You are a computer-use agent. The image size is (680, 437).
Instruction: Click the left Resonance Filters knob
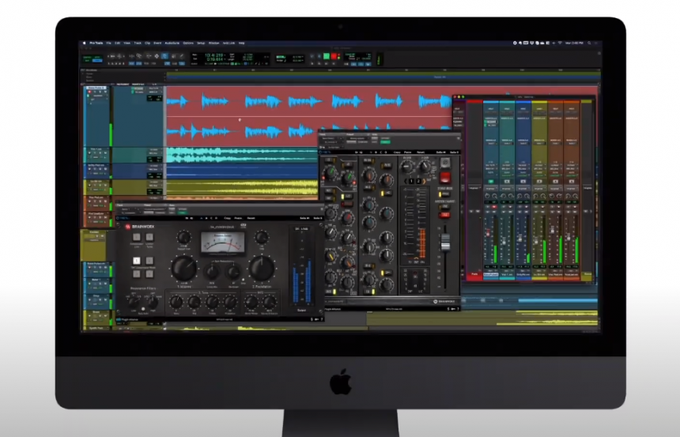[134, 301]
